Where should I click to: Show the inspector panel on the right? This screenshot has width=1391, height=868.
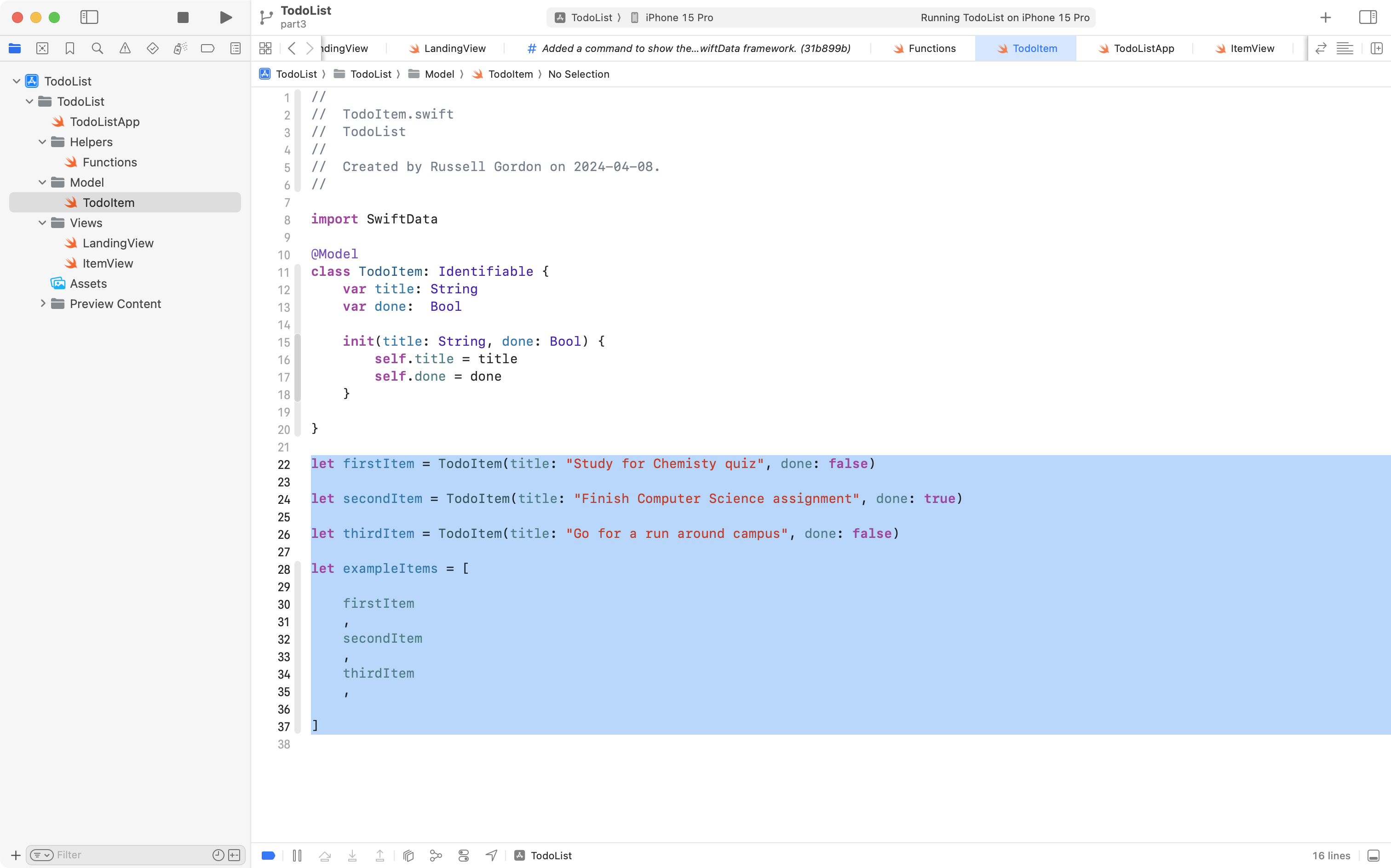pyautogui.click(x=1368, y=17)
